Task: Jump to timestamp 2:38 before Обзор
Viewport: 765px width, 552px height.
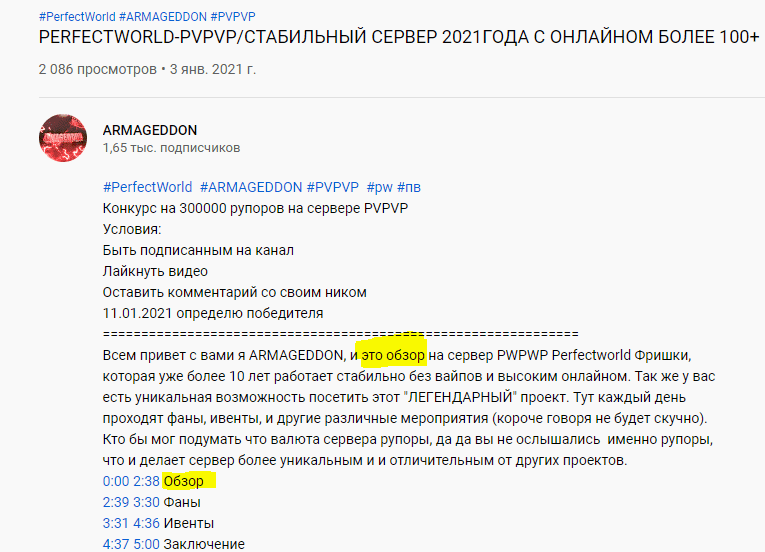Action: pyautogui.click(x=146, y=481)
